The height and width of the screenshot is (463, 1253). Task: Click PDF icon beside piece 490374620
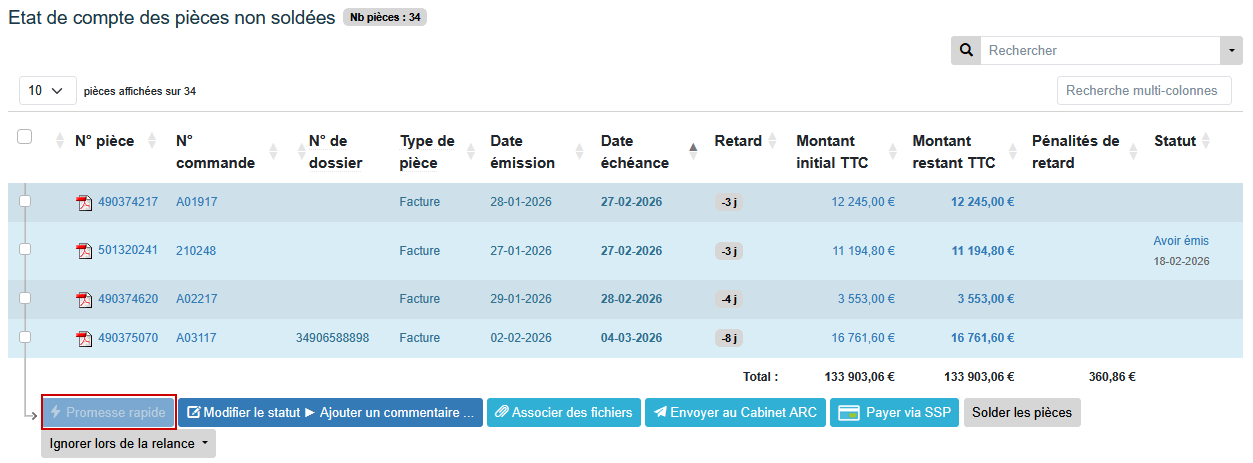pyautogui.click(x=84, y=300)
